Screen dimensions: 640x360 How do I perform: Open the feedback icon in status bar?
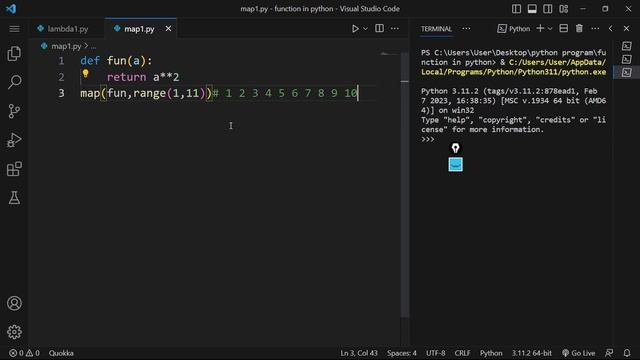[609, 353]
